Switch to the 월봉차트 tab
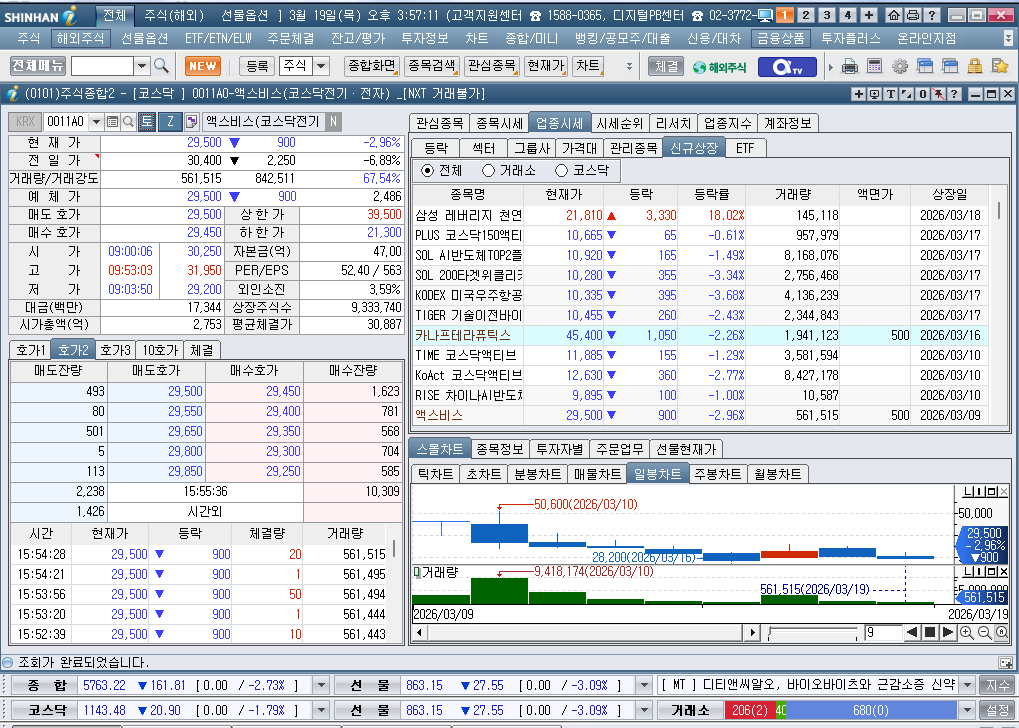Image resolution: width=1019 pixels, height=728 pixels. coord(777,474)
